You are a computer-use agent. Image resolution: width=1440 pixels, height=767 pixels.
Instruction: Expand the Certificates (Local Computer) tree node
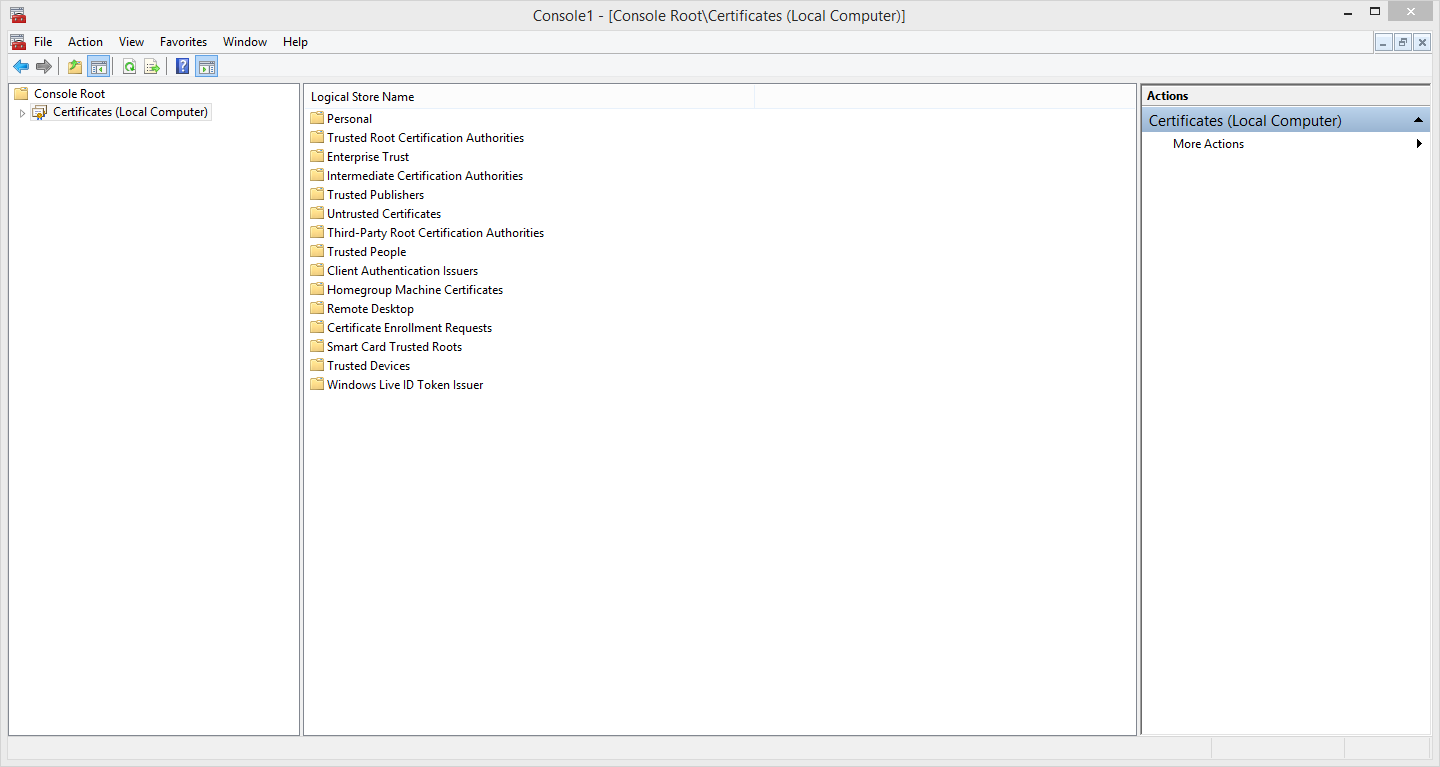tap(22, 113)
